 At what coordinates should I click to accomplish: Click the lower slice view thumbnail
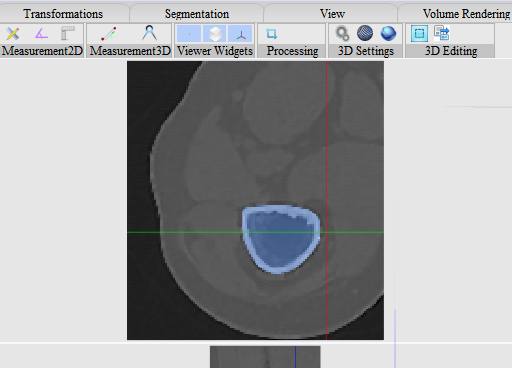click(x=265, y=357)
